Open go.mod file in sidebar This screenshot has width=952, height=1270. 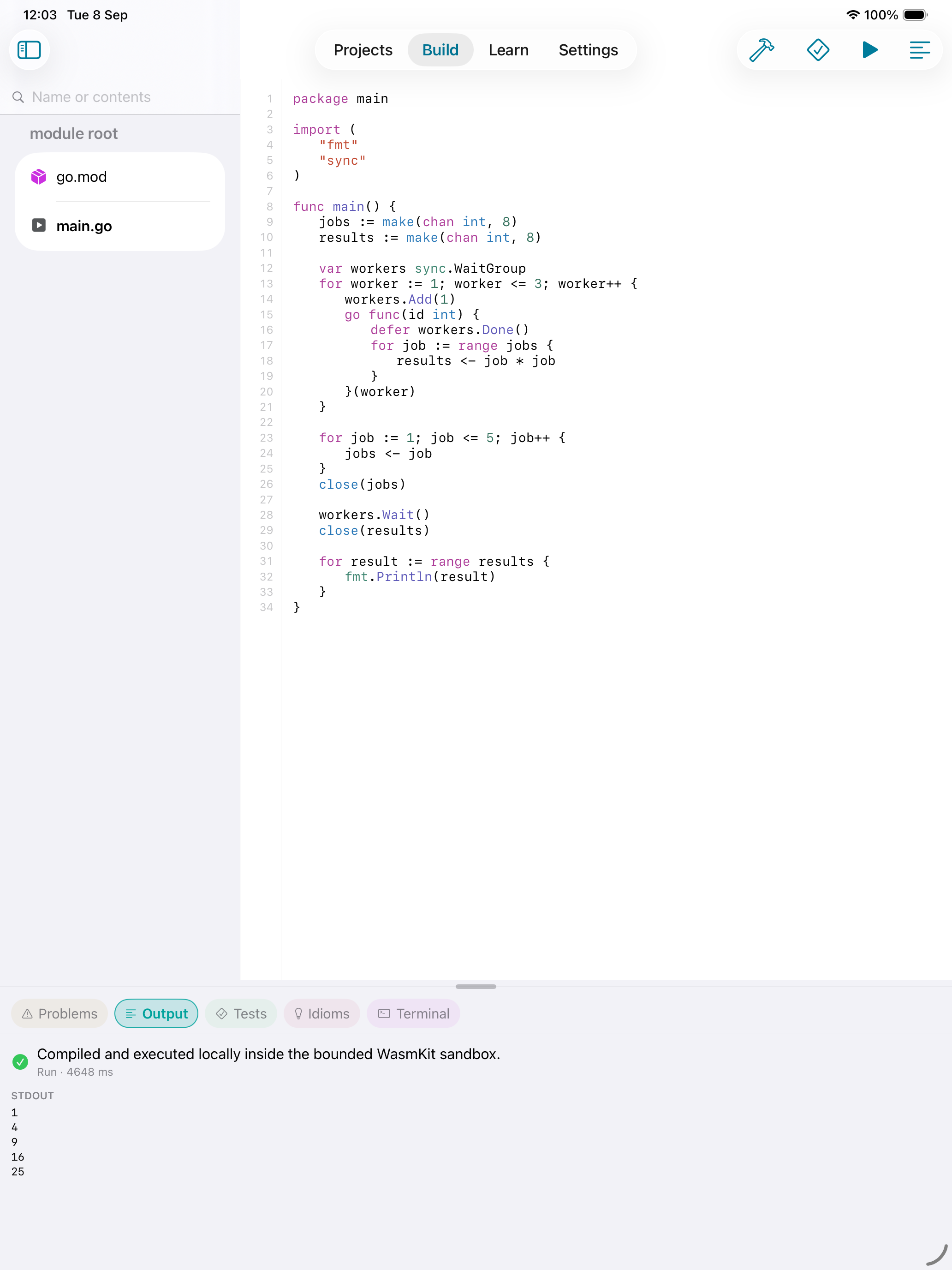coord(120,177)
